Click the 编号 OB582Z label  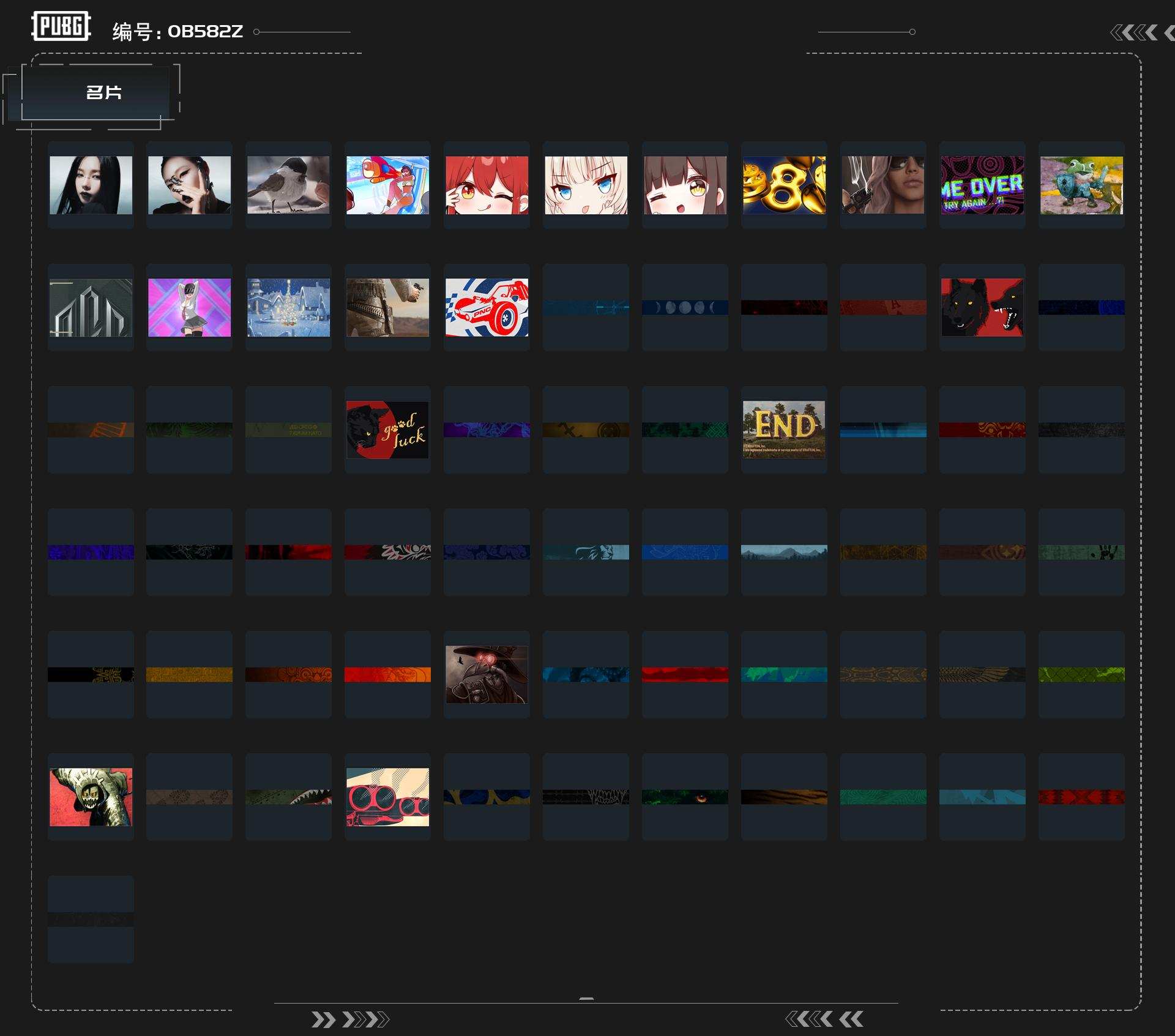click(177, 31)
